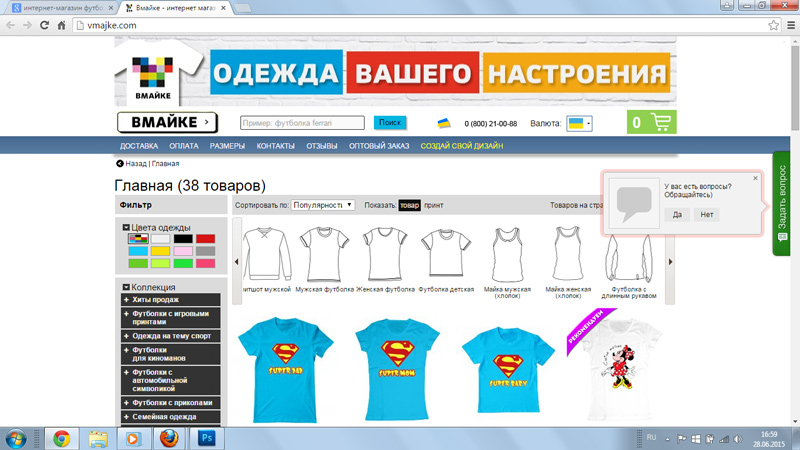
Task: Collapse the Цвета одежды filter section
Action: [x=126, y=228]
